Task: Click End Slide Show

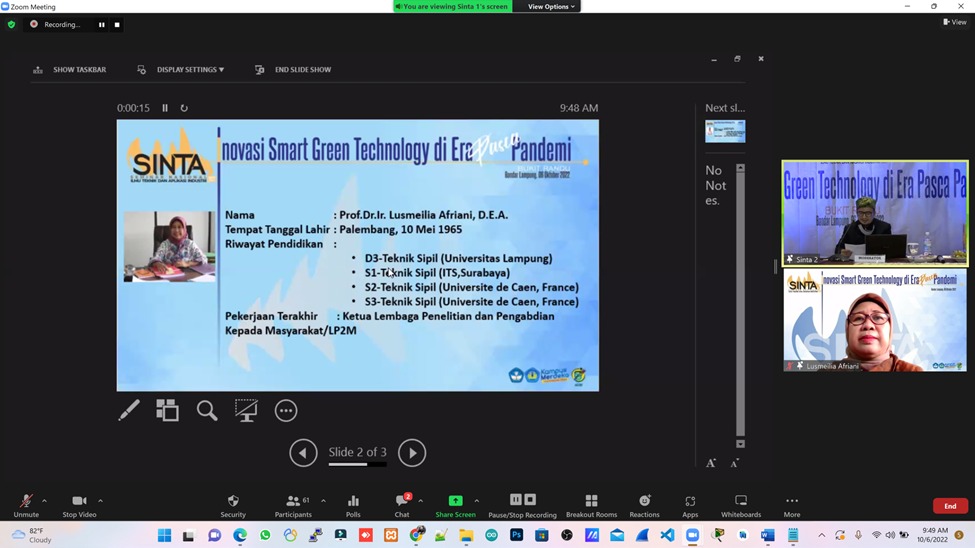Action: (293, 70)
